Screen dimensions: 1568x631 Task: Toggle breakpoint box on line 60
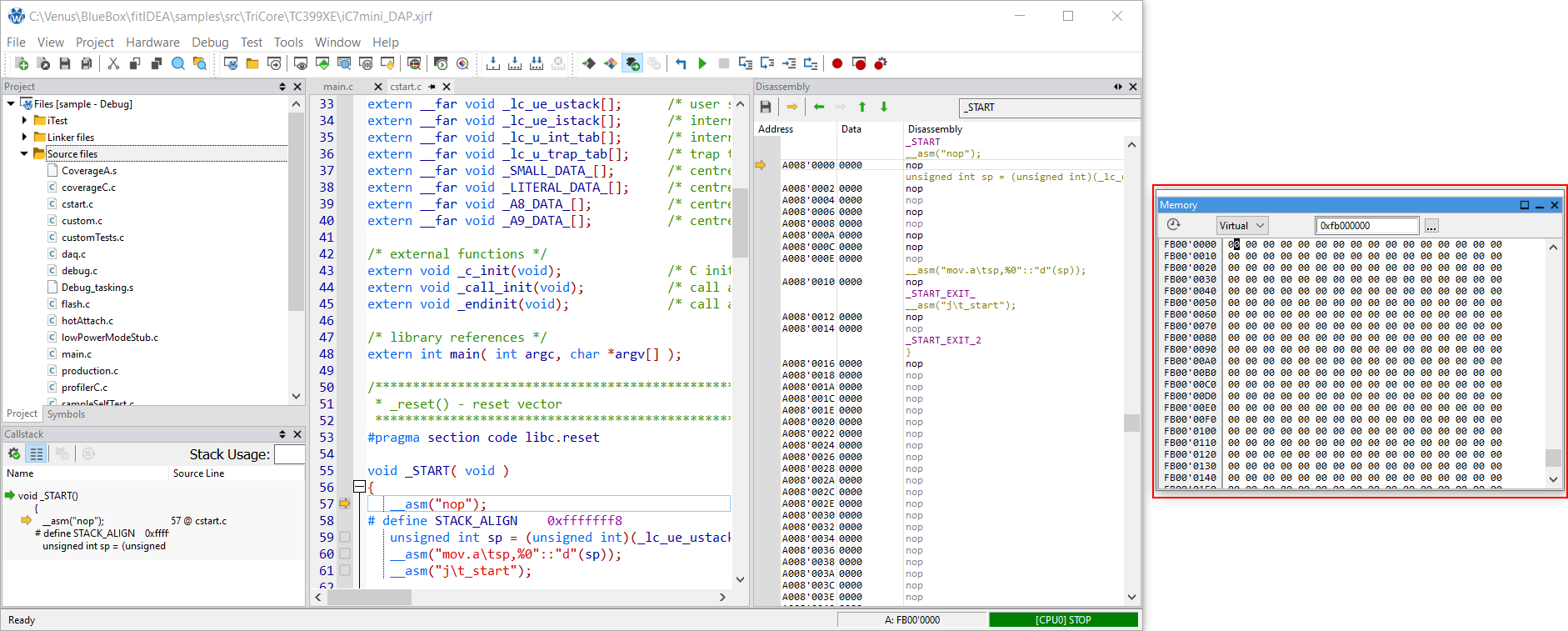point(345,554)
